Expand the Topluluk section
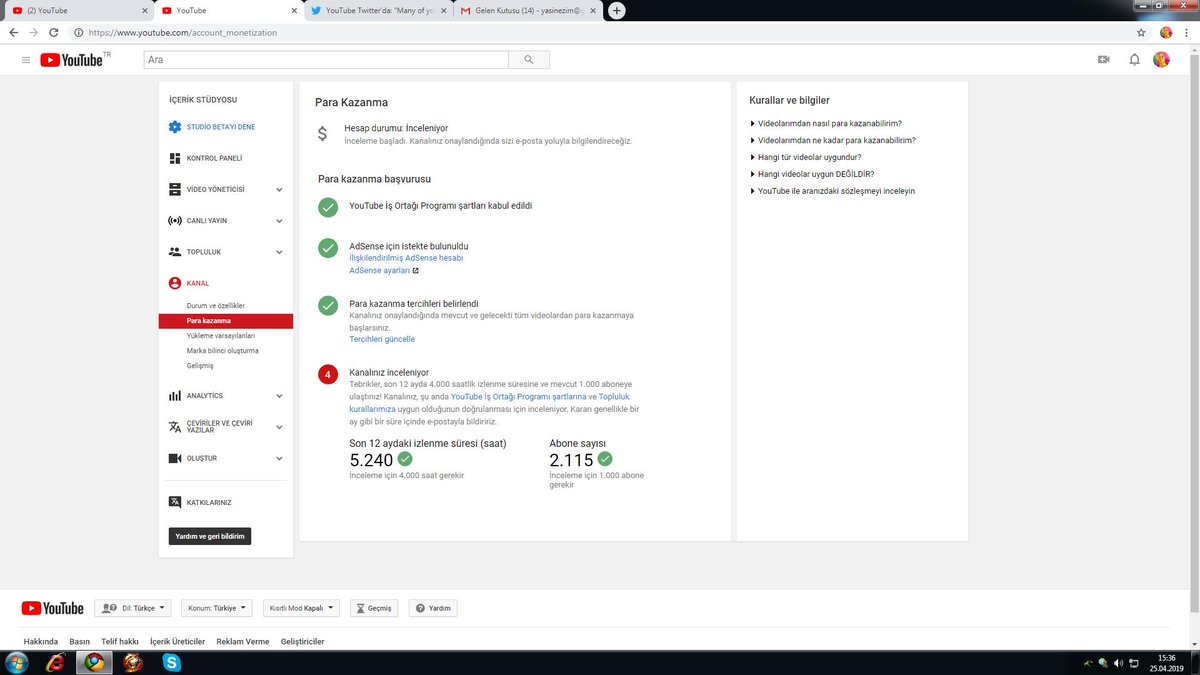Viewport: 1200px width, 675px height. [x=279, y=252]
